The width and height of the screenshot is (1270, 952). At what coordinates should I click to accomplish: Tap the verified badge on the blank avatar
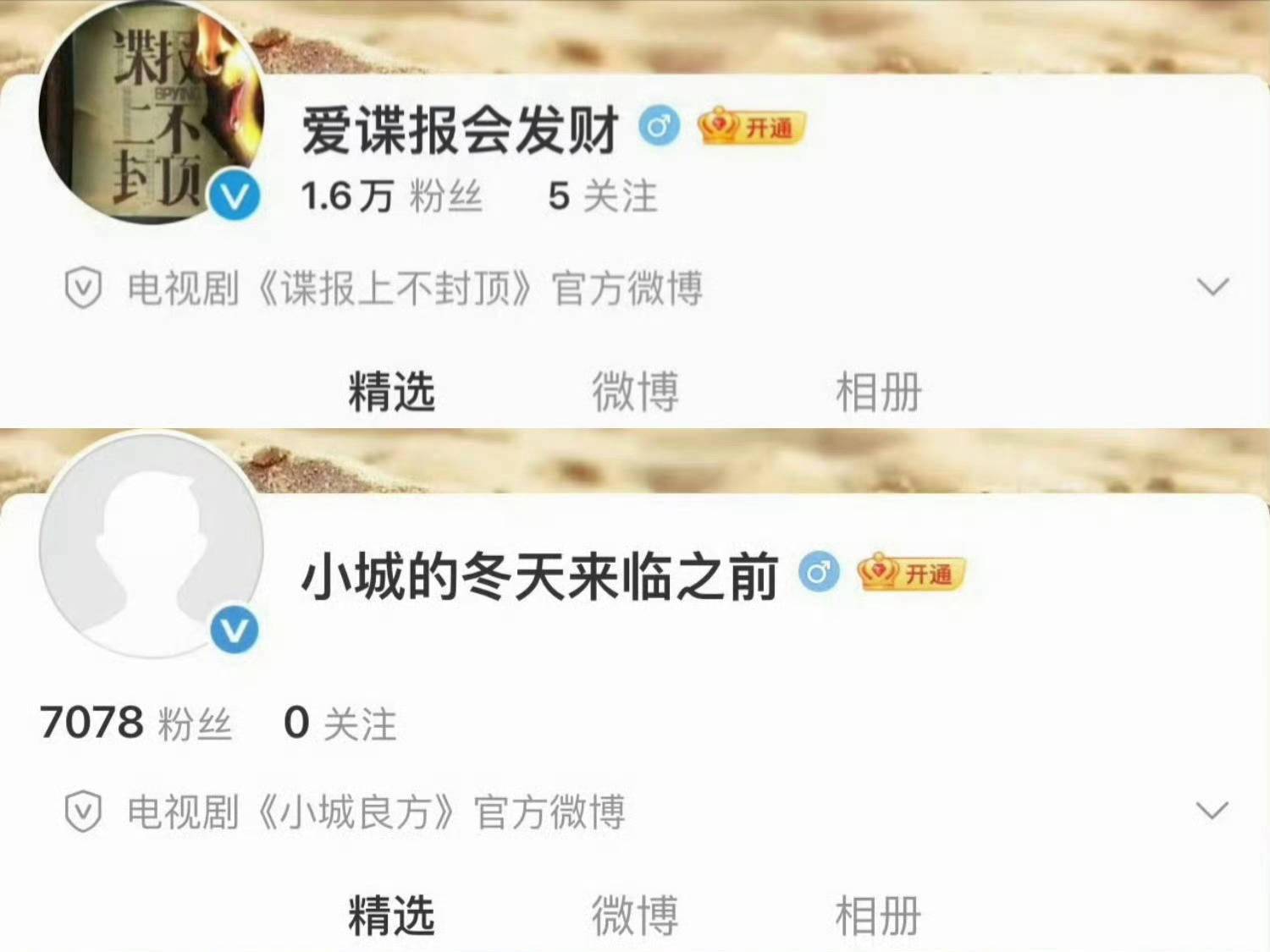click(x=235, y=630)
